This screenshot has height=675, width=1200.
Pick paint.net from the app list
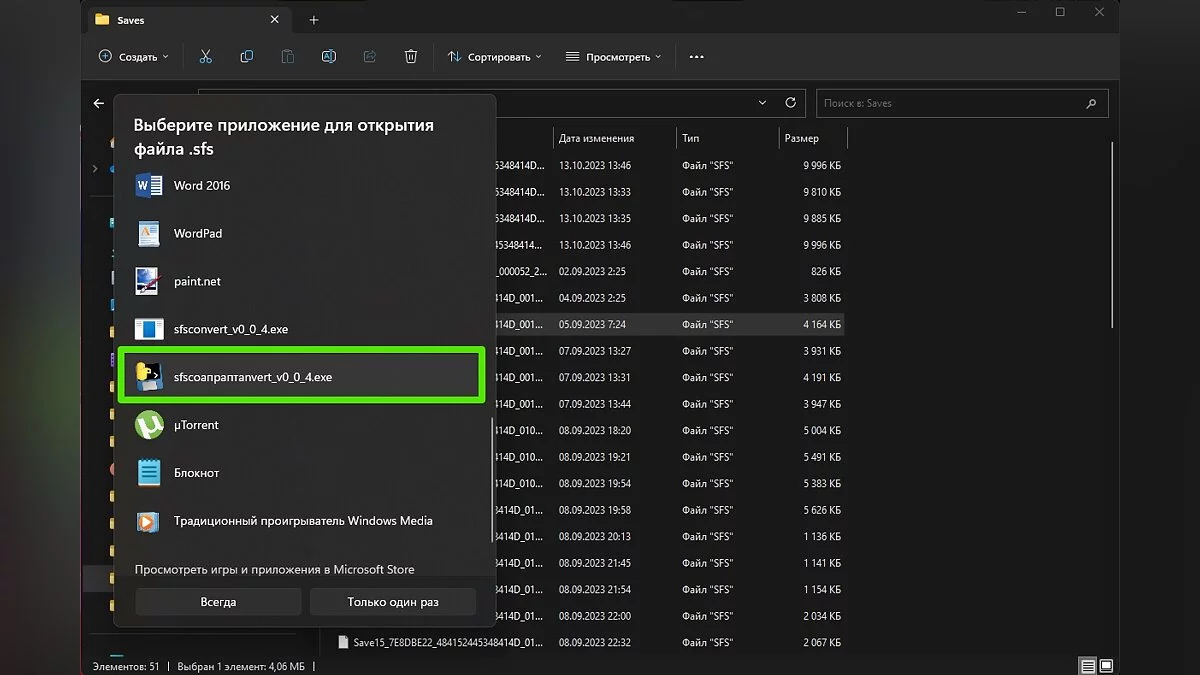[197, 281]
